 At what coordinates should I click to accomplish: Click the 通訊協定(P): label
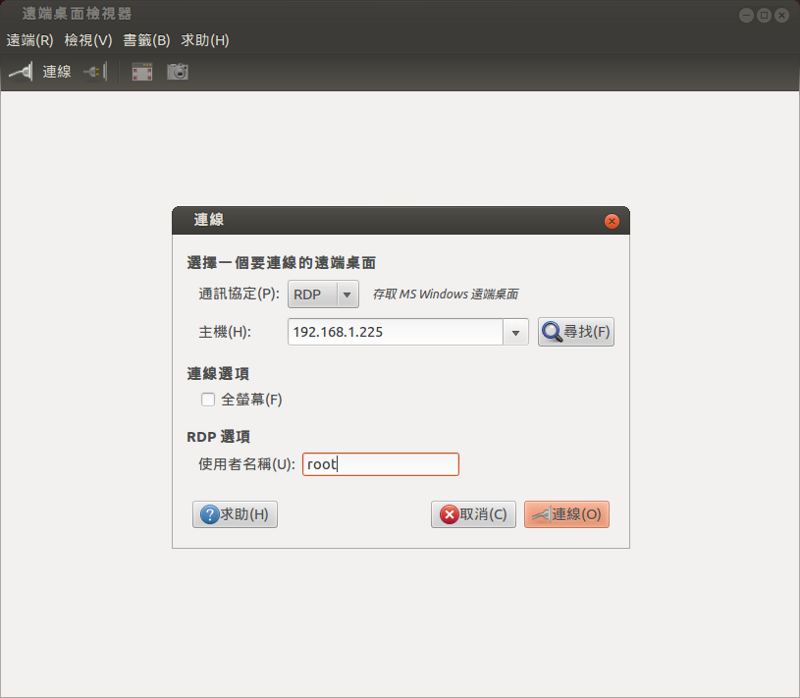point(239,294)
